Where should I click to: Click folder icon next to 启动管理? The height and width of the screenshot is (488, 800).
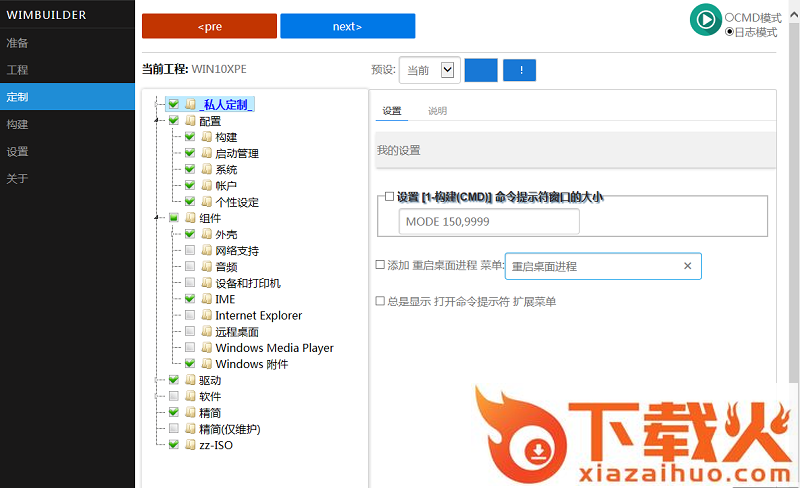207,153
